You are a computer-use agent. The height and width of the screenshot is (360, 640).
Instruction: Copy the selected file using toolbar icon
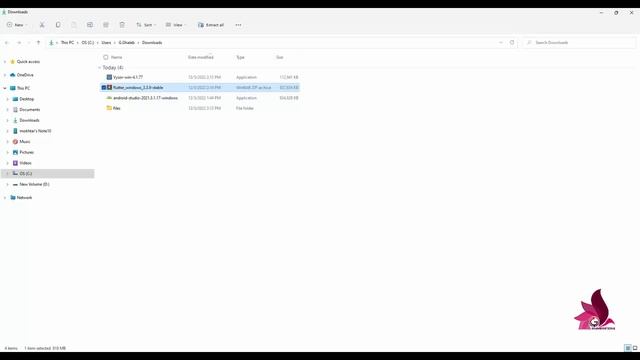pos(58,25)
